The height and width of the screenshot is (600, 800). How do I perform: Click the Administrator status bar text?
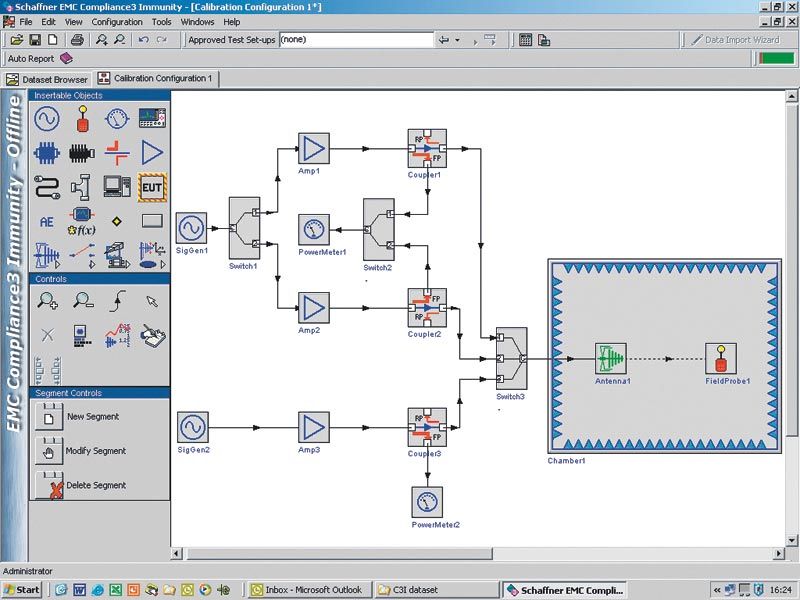[28, 571]
